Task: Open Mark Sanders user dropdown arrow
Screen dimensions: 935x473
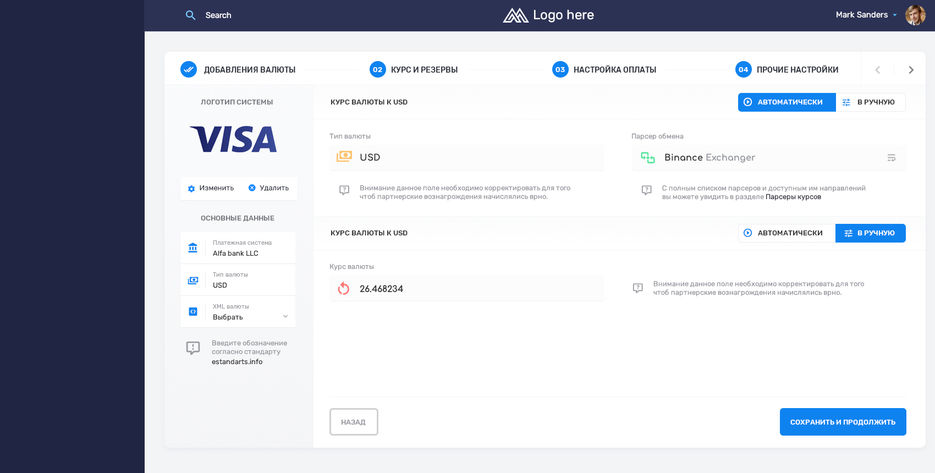Action: click(895, 15)
